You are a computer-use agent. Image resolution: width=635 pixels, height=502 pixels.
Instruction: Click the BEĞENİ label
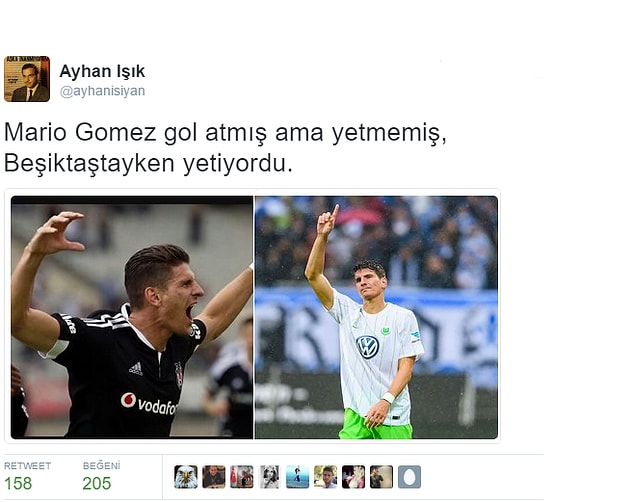(102, 466)
